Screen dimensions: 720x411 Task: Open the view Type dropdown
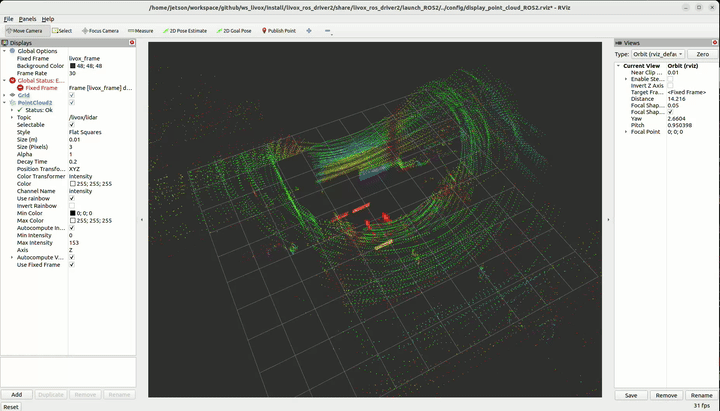point(658,54)
